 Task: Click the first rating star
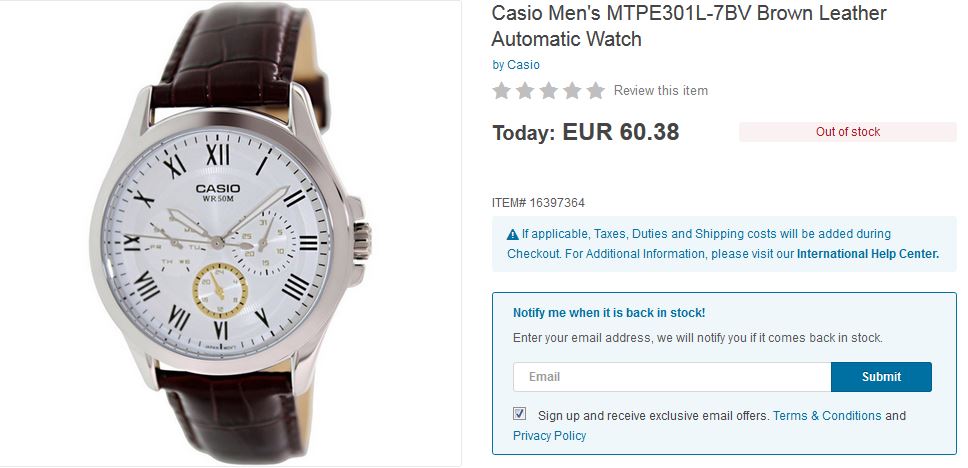[x=502, y=91]
